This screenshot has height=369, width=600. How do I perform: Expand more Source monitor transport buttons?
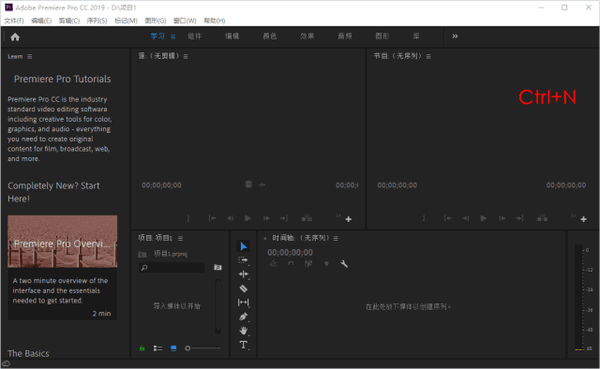point(338,216)
